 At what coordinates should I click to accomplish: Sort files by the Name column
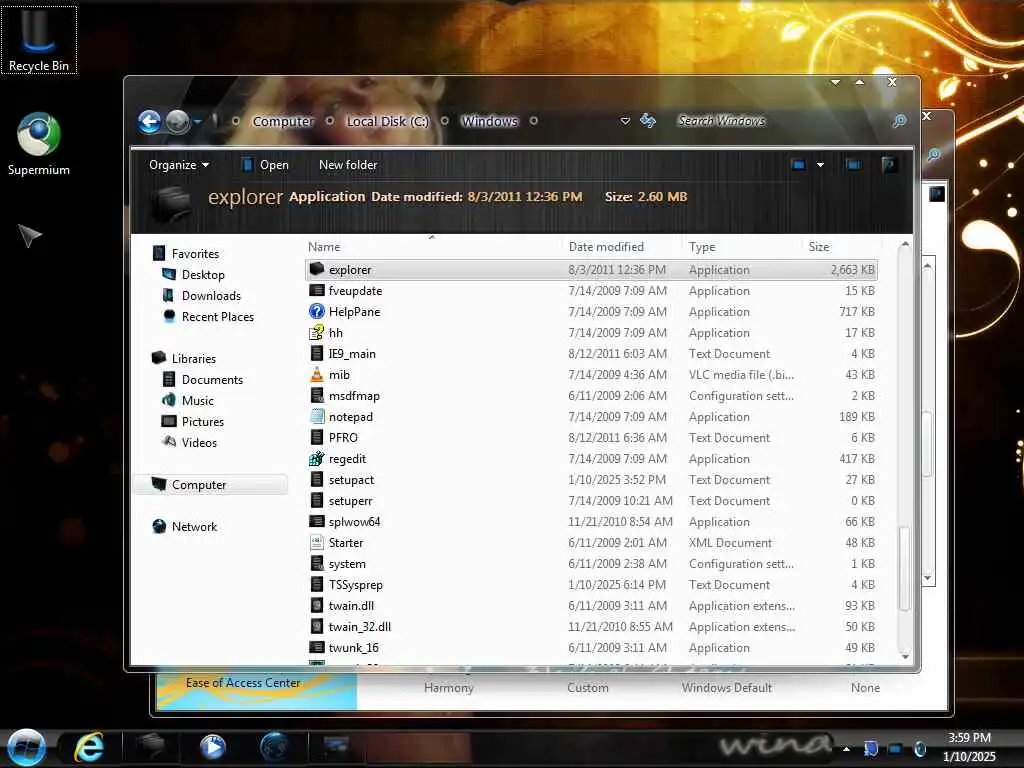pyautogui.click(x=433, y=247)
